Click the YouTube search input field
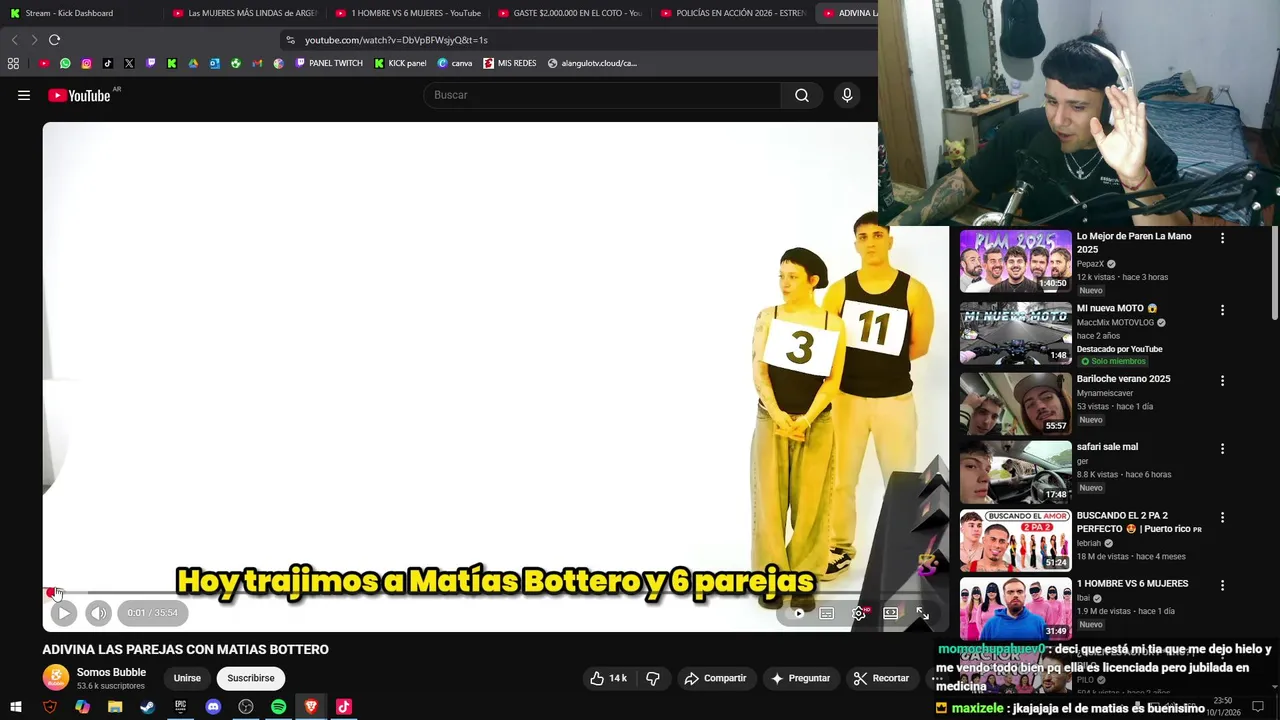Viewport: 1280px width, 720px height. pyautogui.click(x=602, y=95)
